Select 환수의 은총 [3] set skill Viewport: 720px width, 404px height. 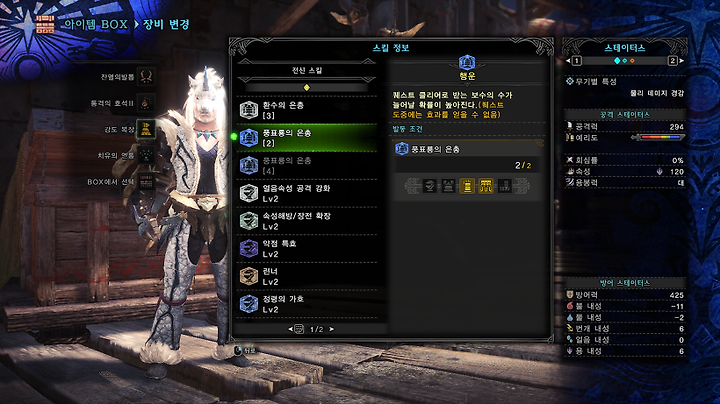tap(307, 110)
